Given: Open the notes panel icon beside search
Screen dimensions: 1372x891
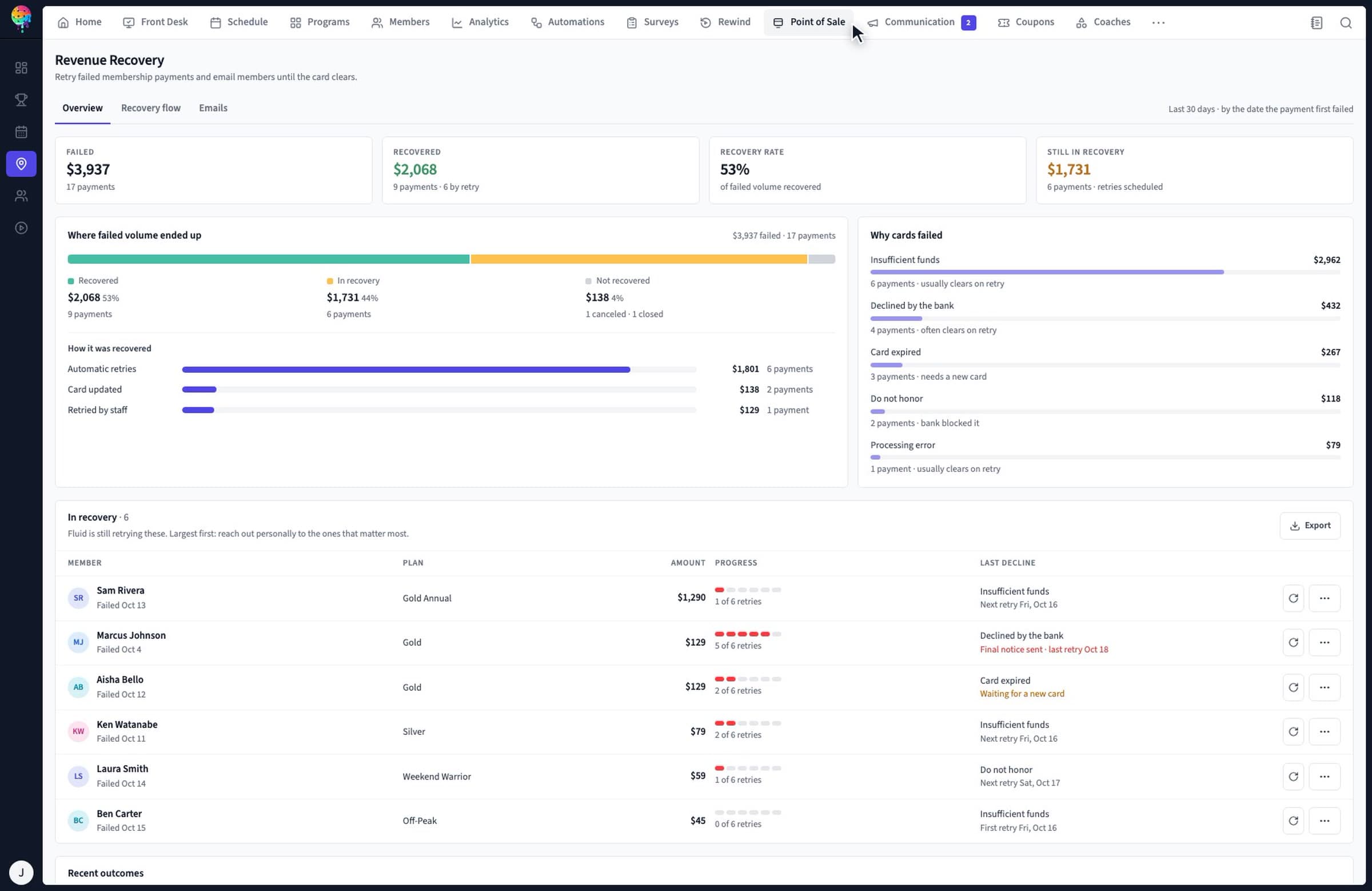Looking at the screenshot, I should click(x=1316, y=22).
